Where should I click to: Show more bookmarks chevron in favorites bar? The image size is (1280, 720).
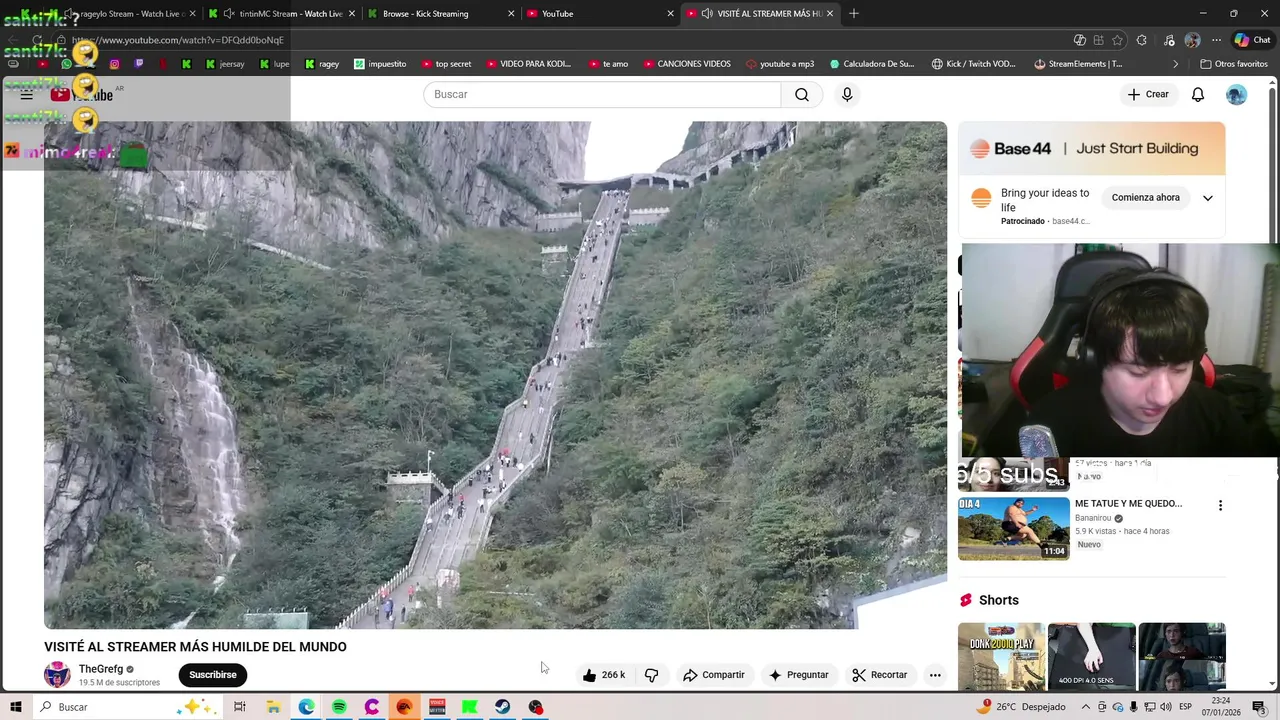coord(1176,64)
